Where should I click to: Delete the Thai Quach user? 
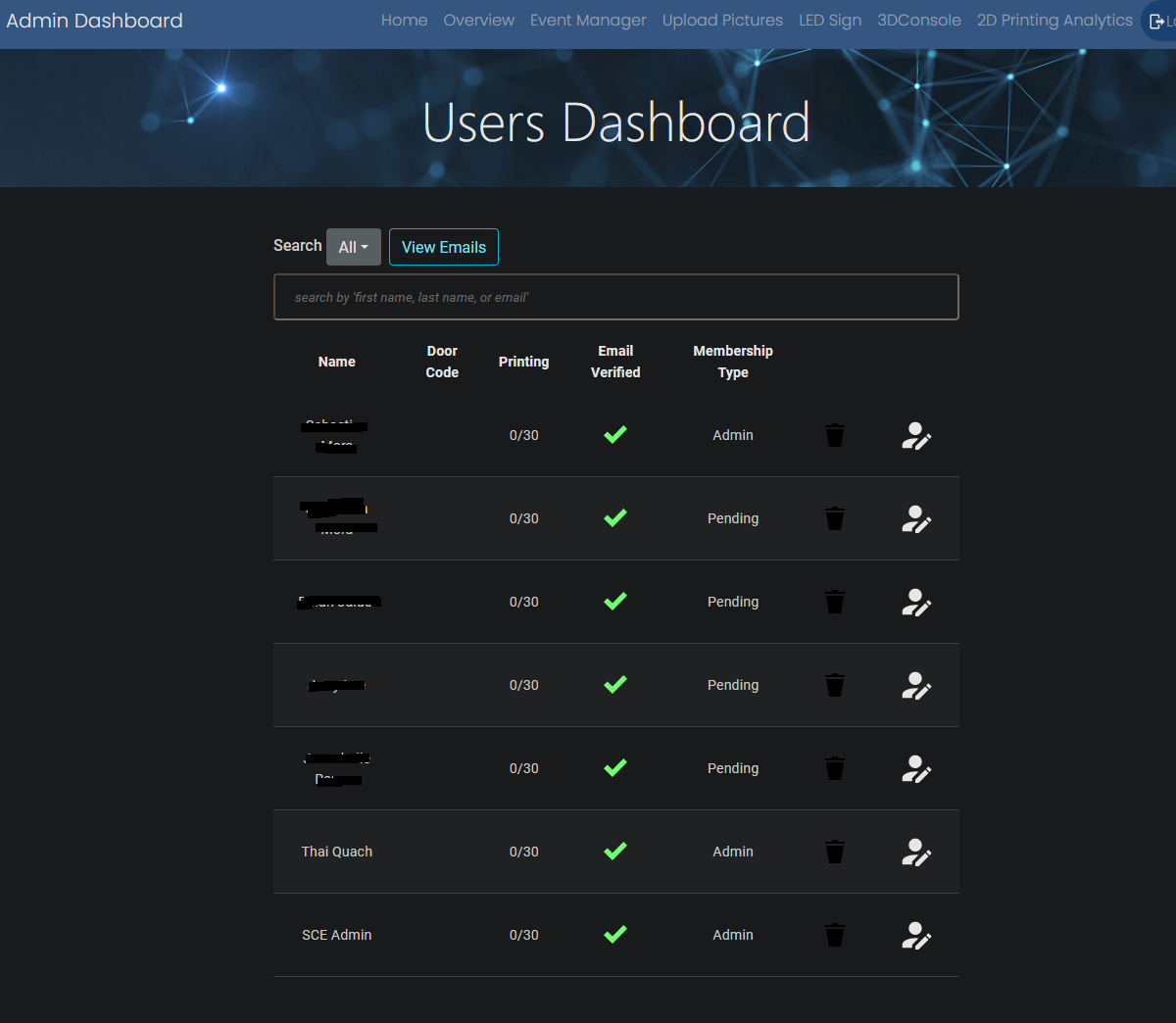[834, 852]
